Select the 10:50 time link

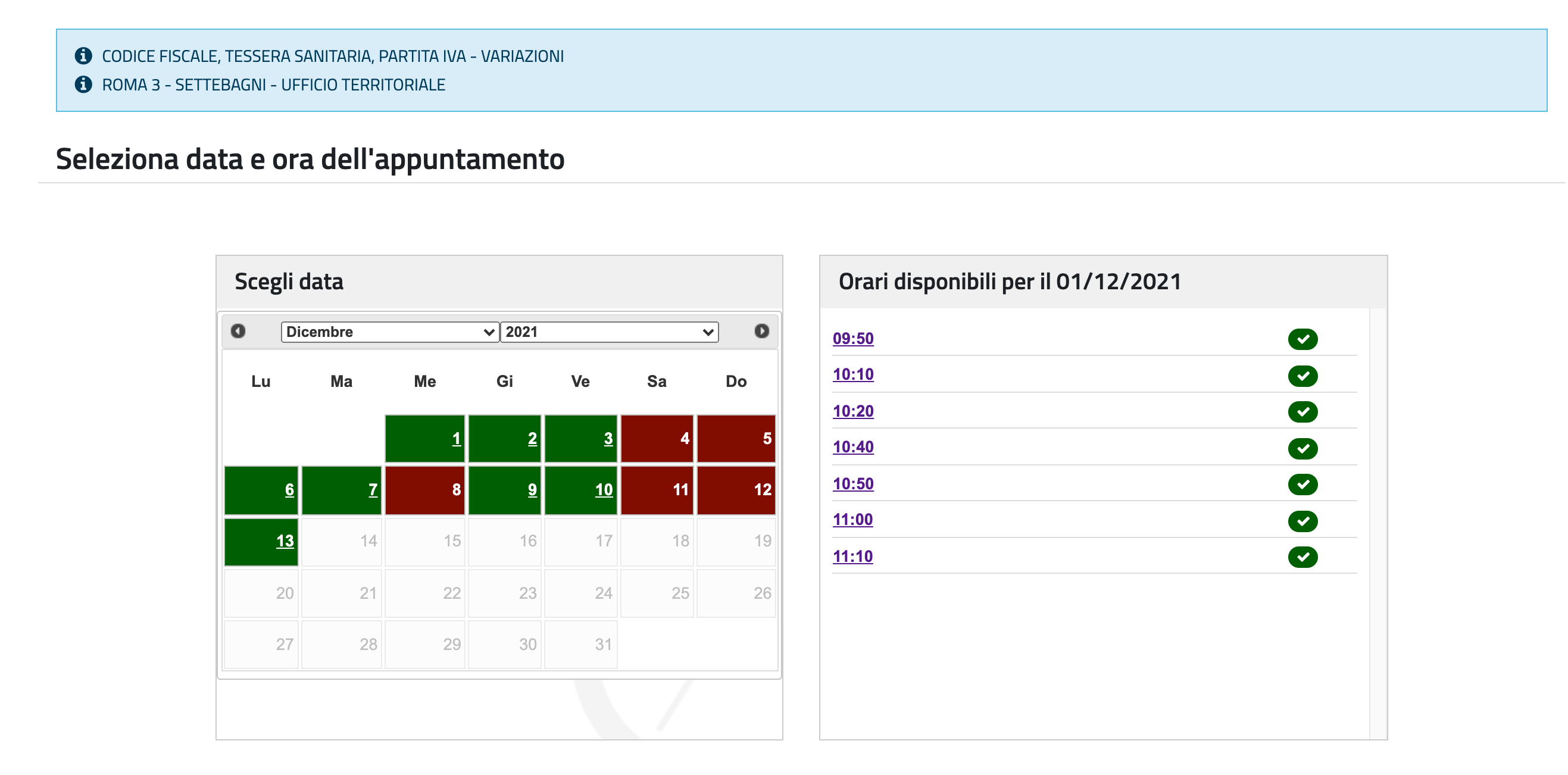coord(853,484)
